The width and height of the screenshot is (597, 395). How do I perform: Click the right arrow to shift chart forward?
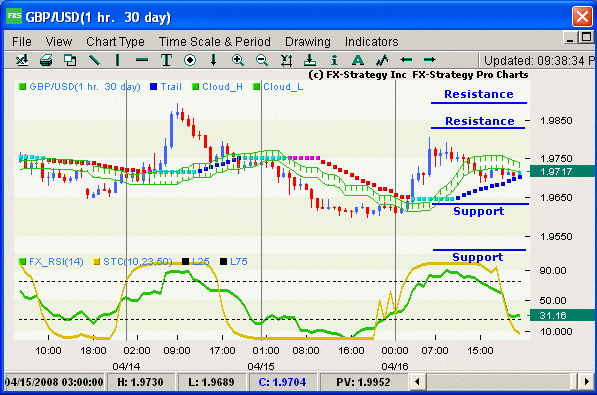point(430,60)
